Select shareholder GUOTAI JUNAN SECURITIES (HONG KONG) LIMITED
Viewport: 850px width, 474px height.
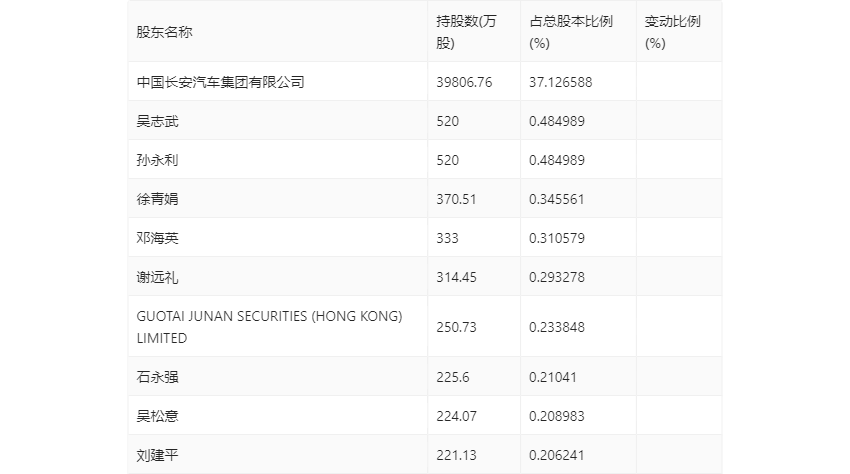(269, 327)
